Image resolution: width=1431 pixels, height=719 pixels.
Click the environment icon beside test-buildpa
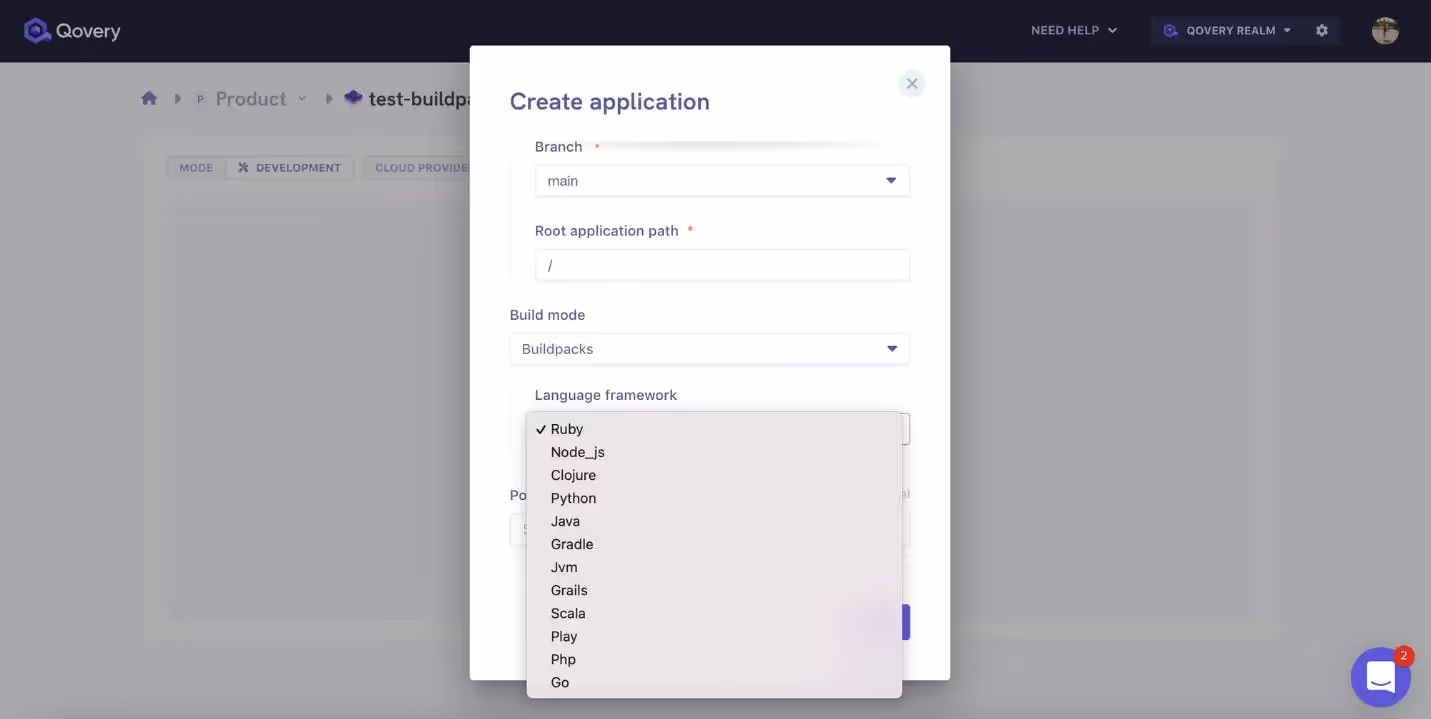click(353, 98)
